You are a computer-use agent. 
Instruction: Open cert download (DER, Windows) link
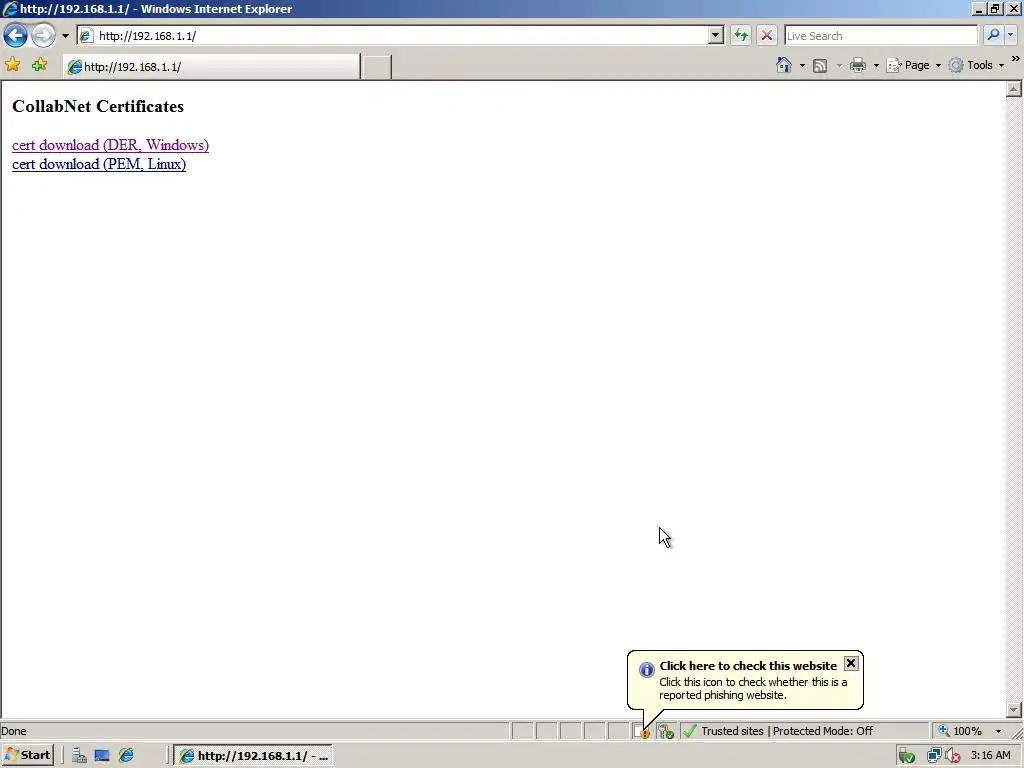(110, 145)
